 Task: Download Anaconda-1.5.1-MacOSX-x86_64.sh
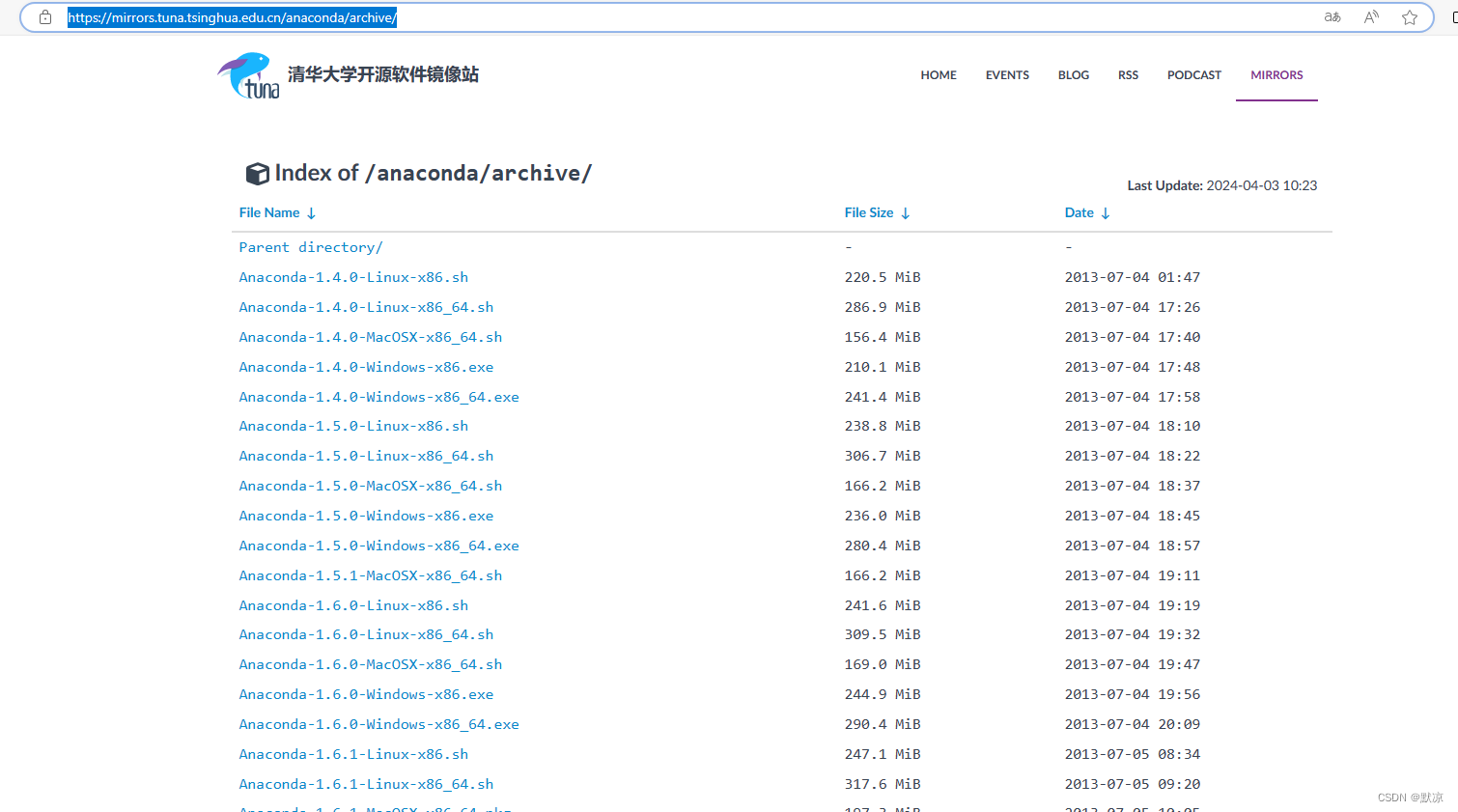371,576
